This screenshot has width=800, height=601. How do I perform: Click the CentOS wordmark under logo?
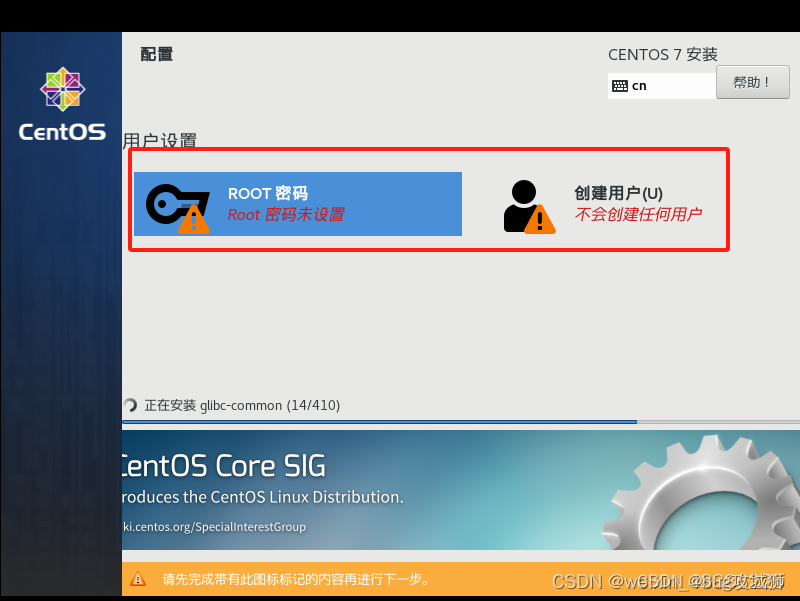62,132
